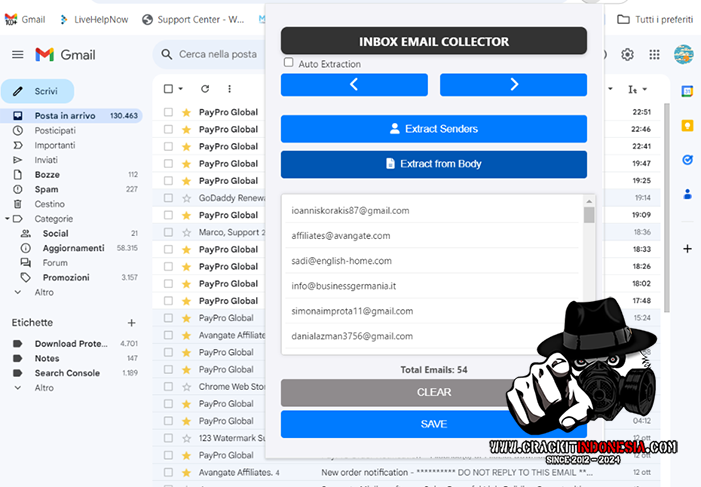Click the Extract Senders button

coord(433,129)
